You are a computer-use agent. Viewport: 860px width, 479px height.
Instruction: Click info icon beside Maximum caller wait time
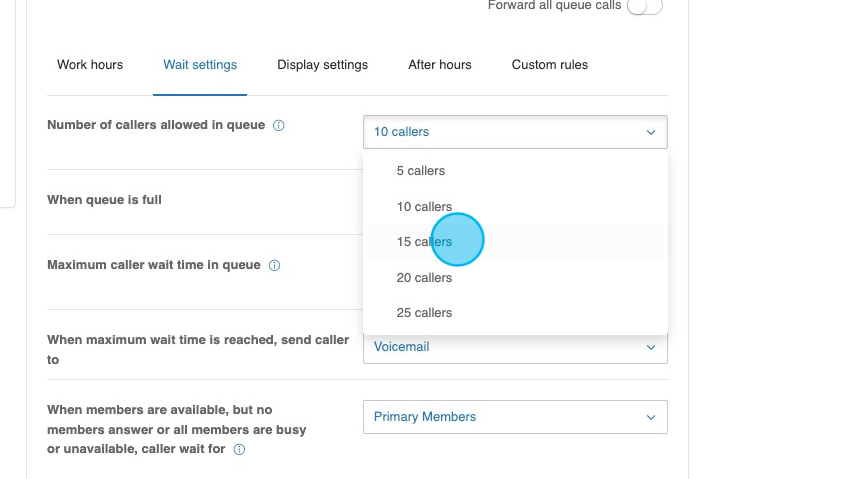pos(274,266)
